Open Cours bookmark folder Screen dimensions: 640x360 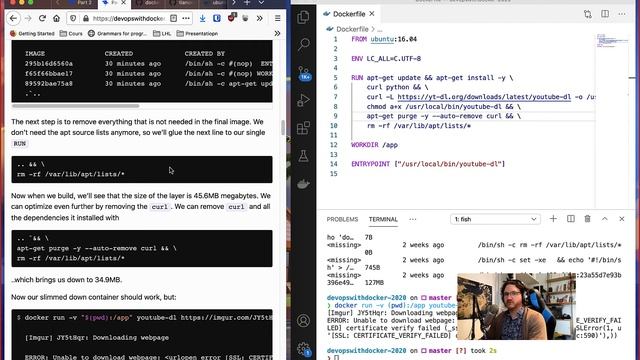coord(71,33)
